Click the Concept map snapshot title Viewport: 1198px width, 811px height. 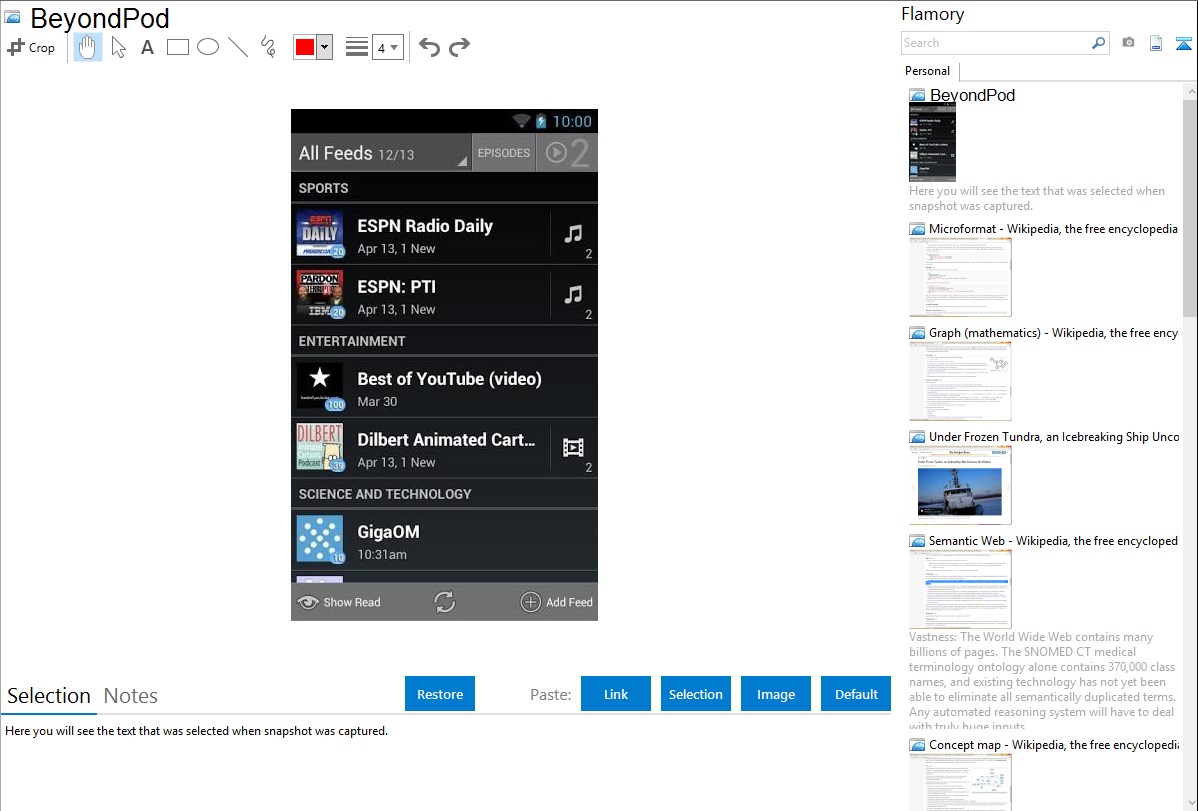pyautogui.click(x=1054, y=745)
